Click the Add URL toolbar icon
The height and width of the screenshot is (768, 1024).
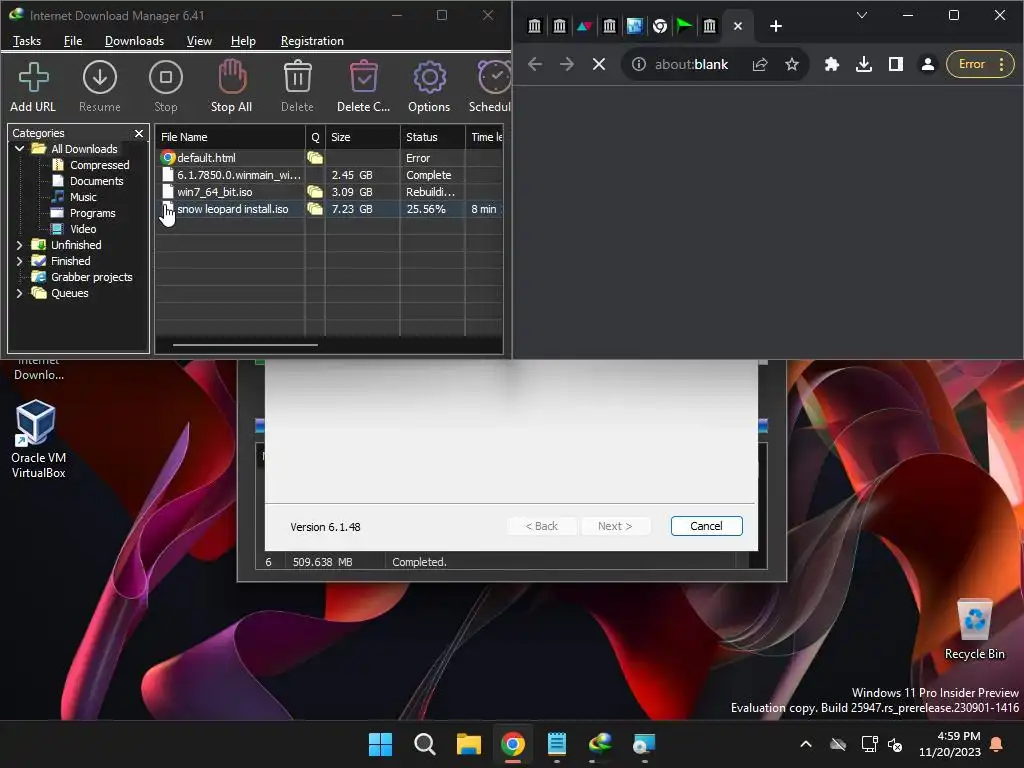(33, 87)
